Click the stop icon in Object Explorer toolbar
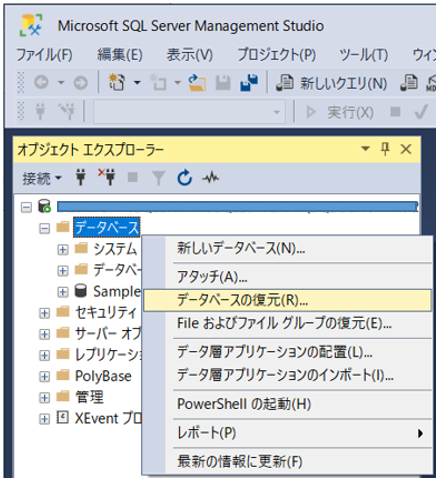Viewport: 440px width, 482px height. (x=133, y=177)
